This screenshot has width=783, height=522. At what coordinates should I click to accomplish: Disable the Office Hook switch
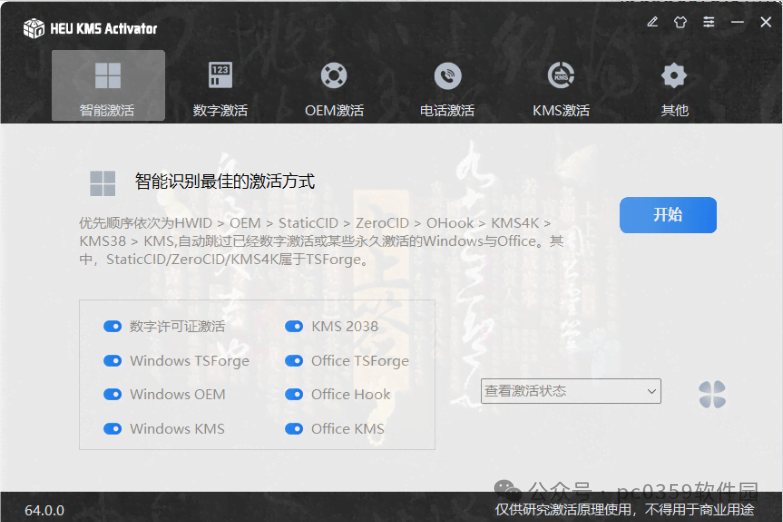(x=294, y=394)
